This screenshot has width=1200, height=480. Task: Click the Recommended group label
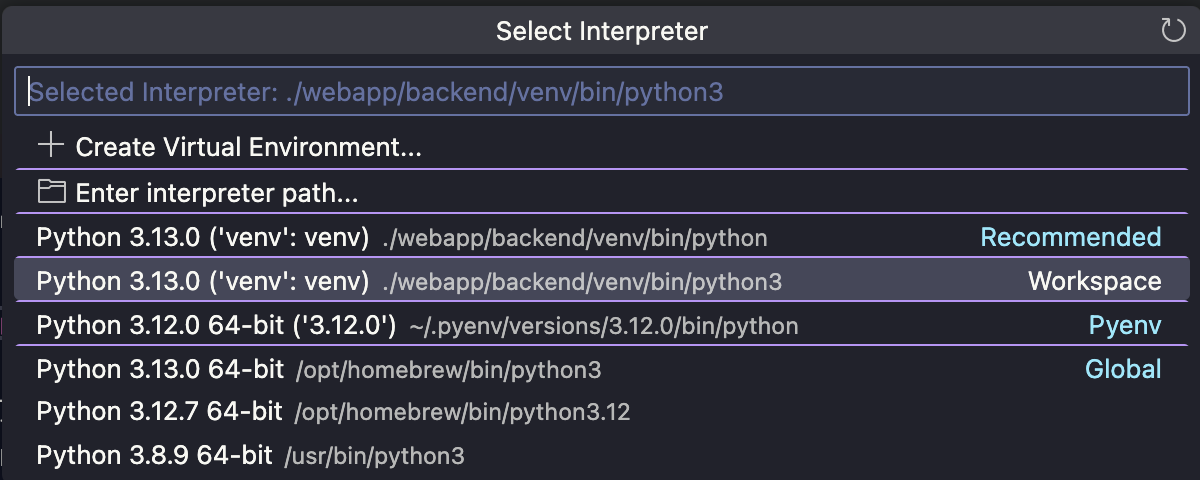pyautogui.click(x=1070, y=238)
